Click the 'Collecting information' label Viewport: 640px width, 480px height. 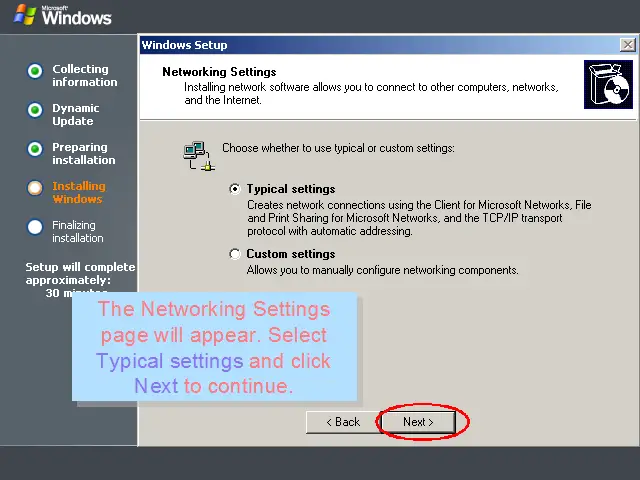pyautogui.click(x=84, y=76)
